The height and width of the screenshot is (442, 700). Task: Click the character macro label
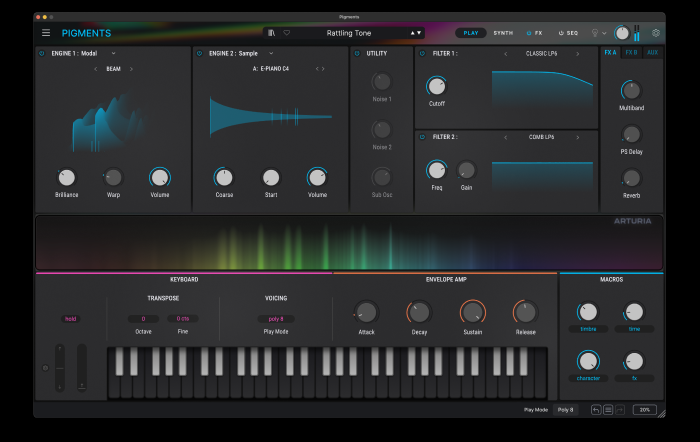pos(588,378)
